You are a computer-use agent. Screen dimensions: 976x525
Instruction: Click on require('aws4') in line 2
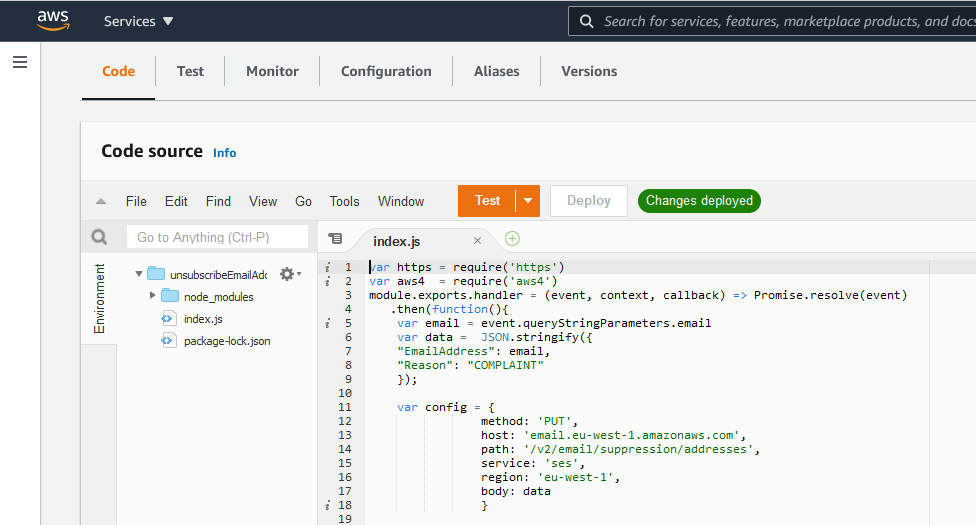click(505, 281)
